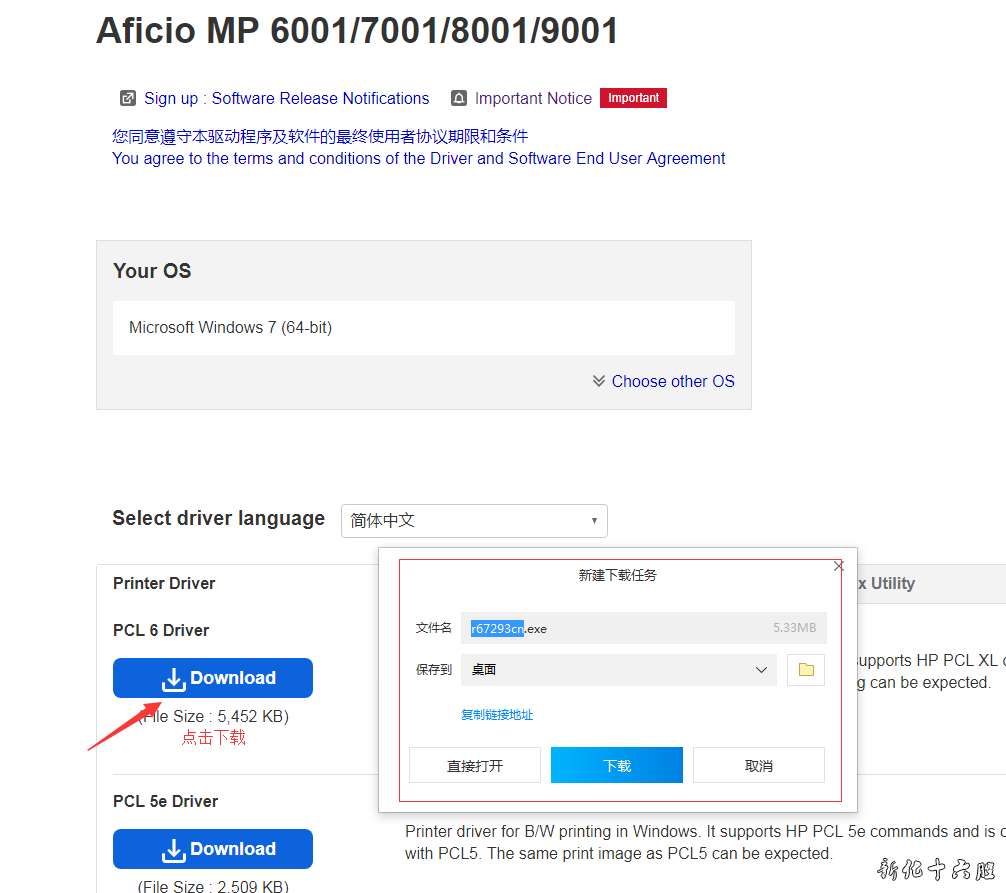Click the r67293cn.exe filename field
1006x893 pixels.
tap(644, 628)
